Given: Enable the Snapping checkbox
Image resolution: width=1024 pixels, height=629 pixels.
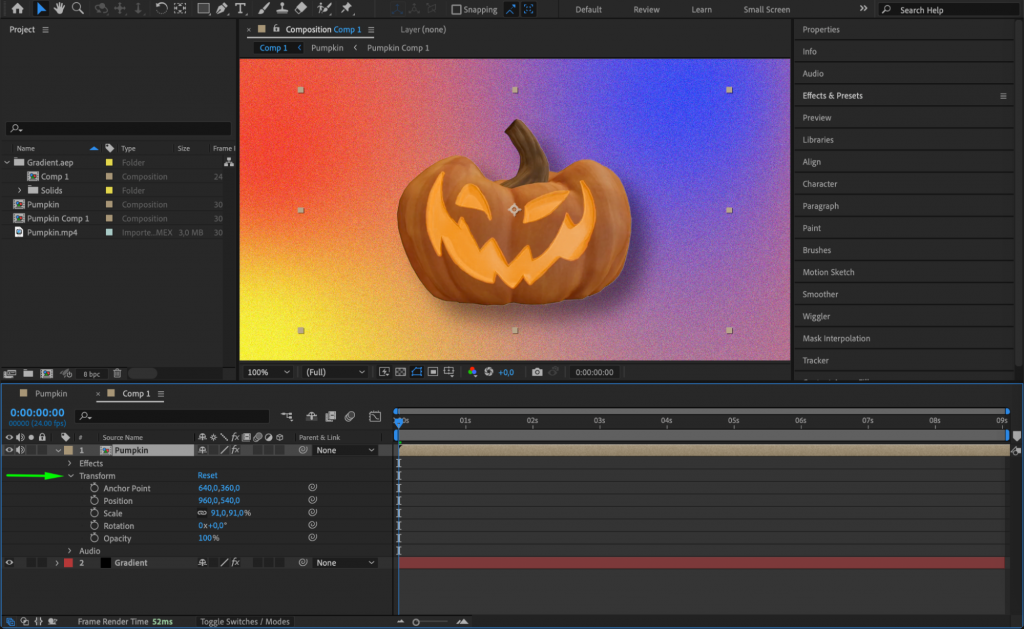Looking at the screenshot, I should [458, 9].
